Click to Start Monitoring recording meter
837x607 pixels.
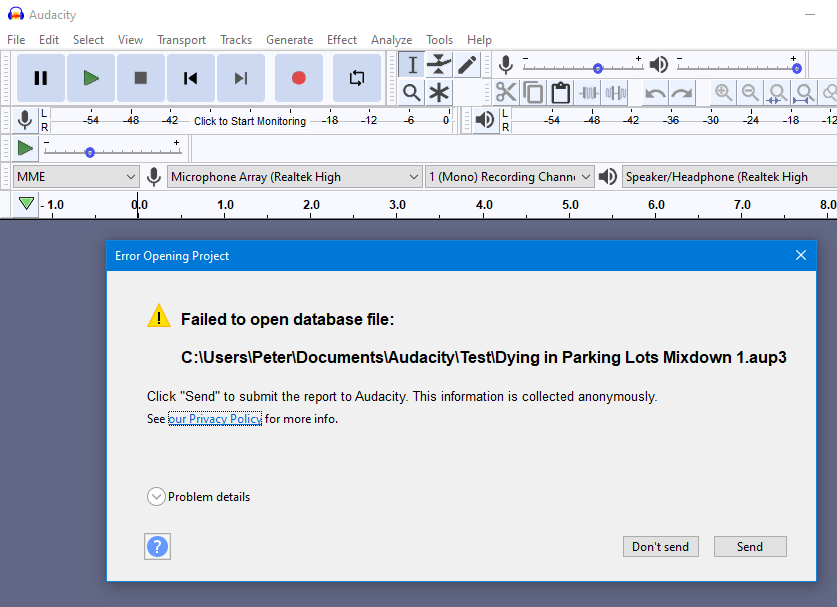coord(250,121)
